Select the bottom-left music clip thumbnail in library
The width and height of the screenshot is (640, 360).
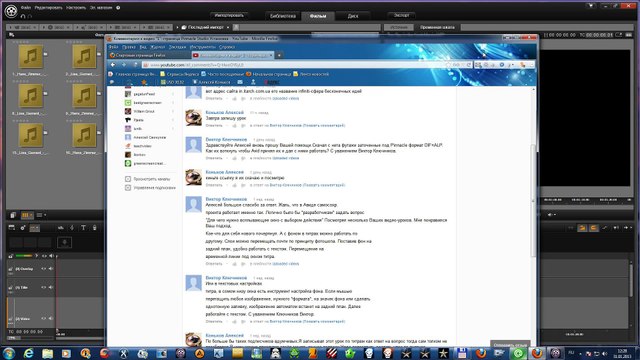31,135
